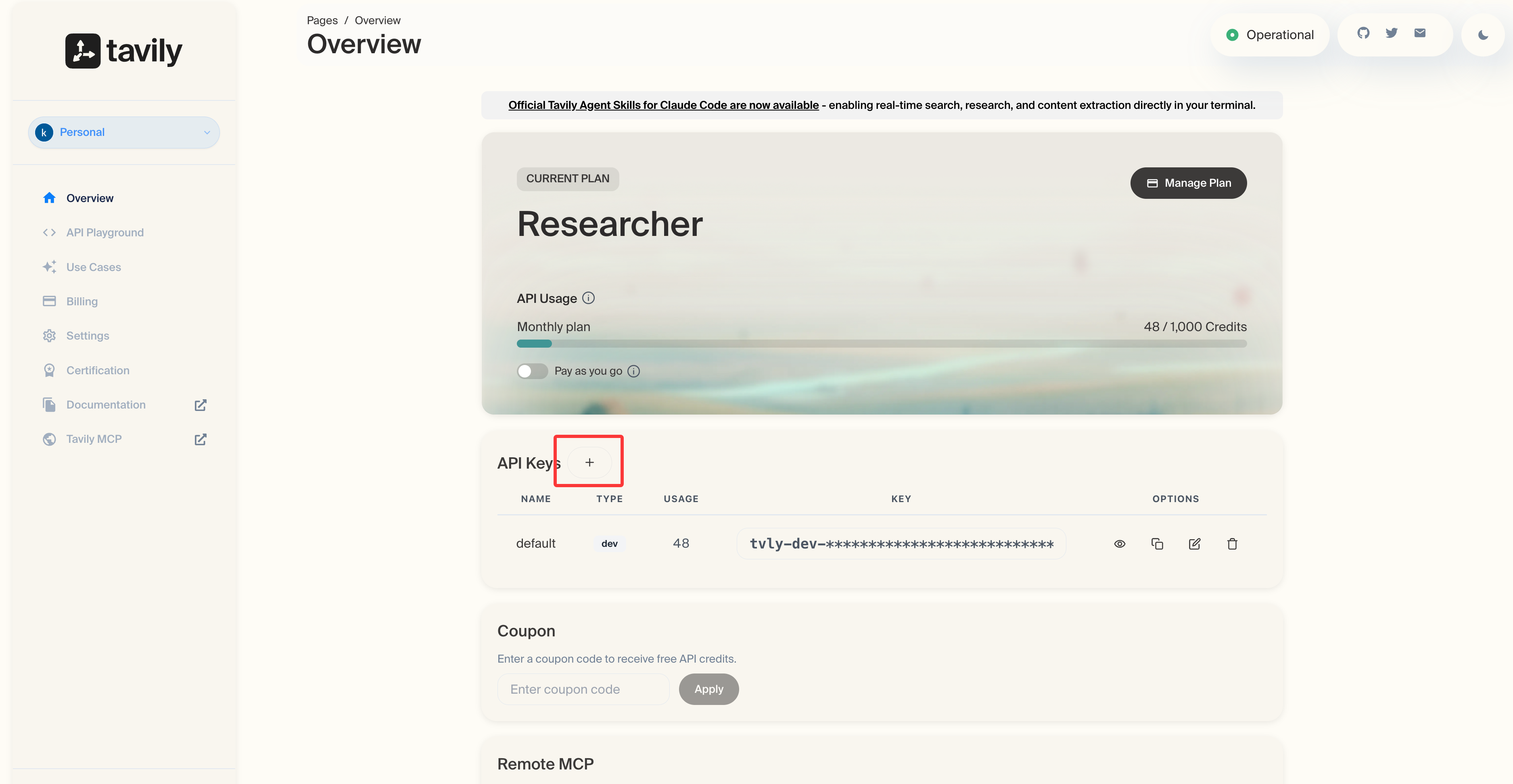Click the Pay as you go info icon
This screenshot has width=1513, height=784.
pos(633,371)
